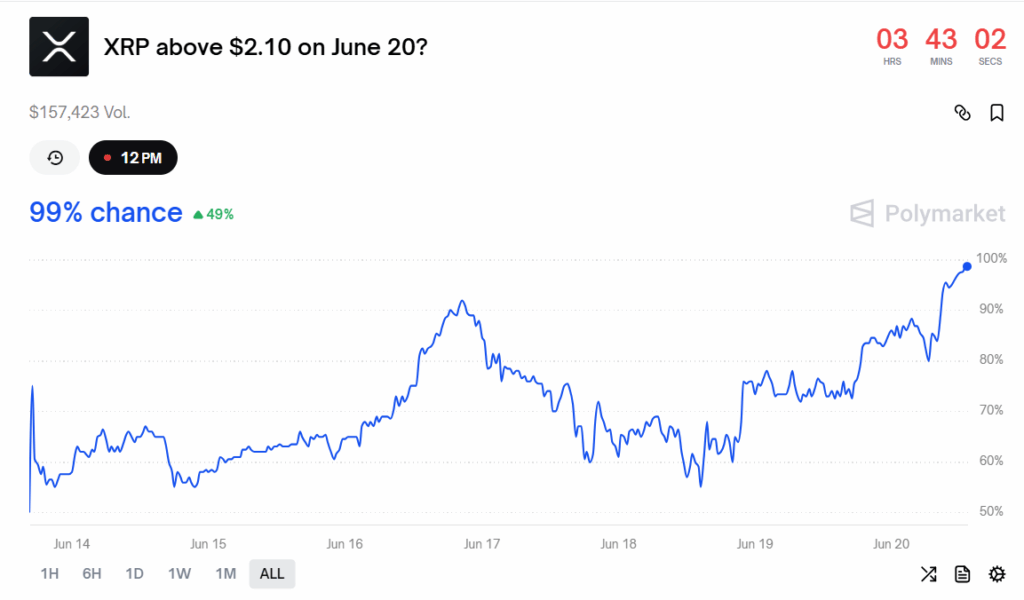1024x600 pixels.
Task: Switch chart range to 1H
Action: pyautogui.click(x=49, y=574)
